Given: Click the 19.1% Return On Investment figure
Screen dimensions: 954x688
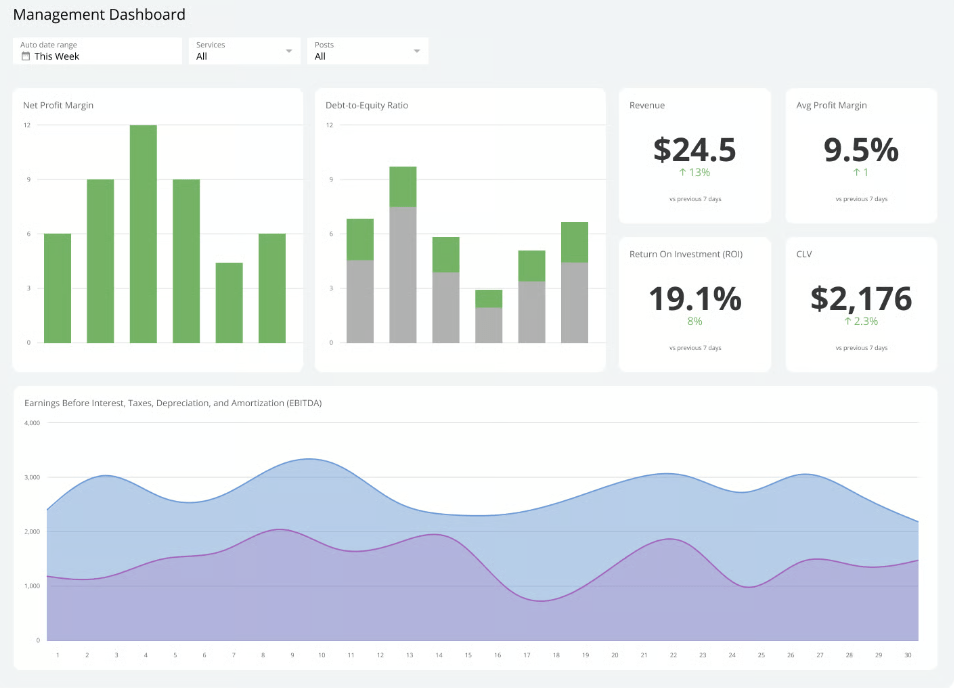Looking at the screenshot, I should point(694,298).
